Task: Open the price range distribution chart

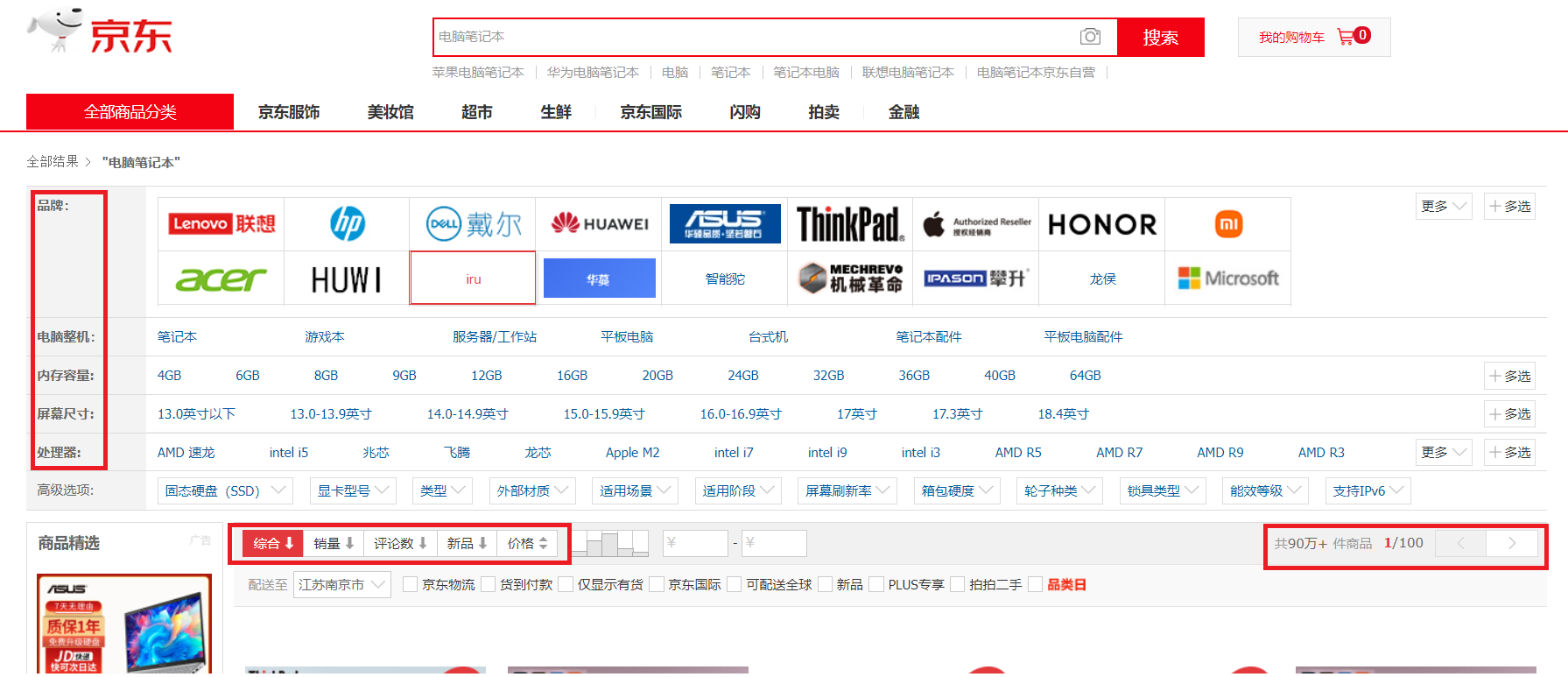Action: [611, 544]
